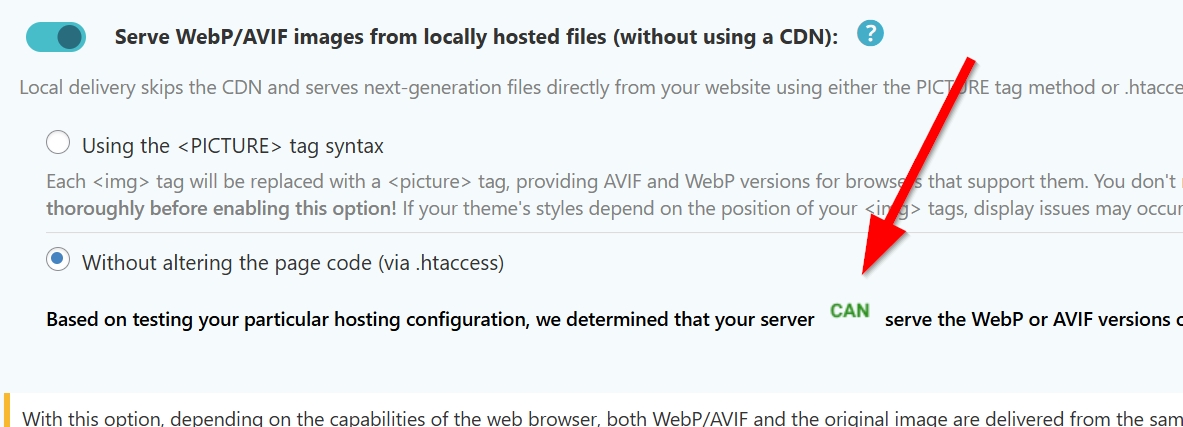Select the PICTURE tag syntax radio button

click(58, 143)
